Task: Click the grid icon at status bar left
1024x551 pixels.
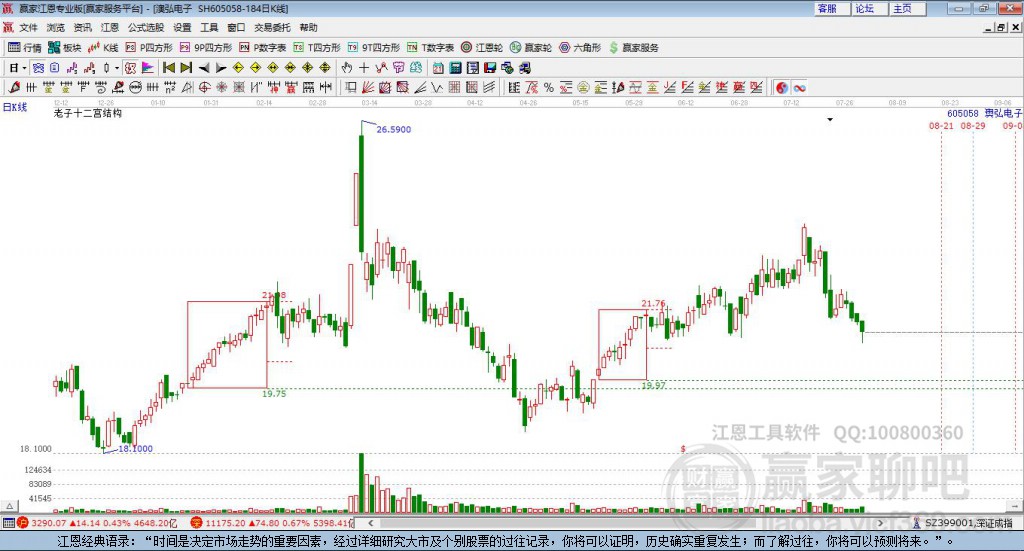Action: point(8,523)
